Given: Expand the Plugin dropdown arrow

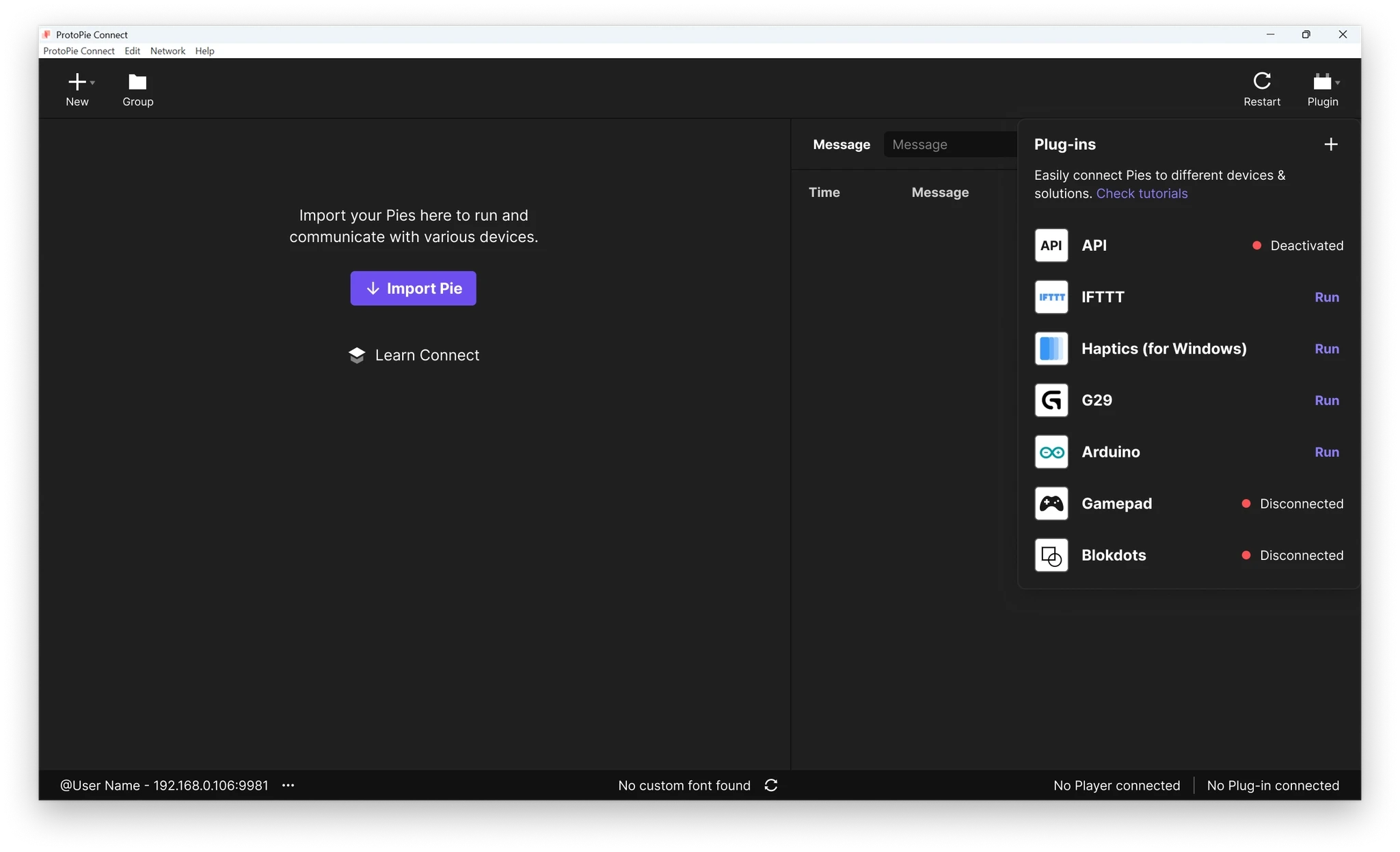Looking at the screenshot, I should pyautogui.click(x=1338, y=83).
